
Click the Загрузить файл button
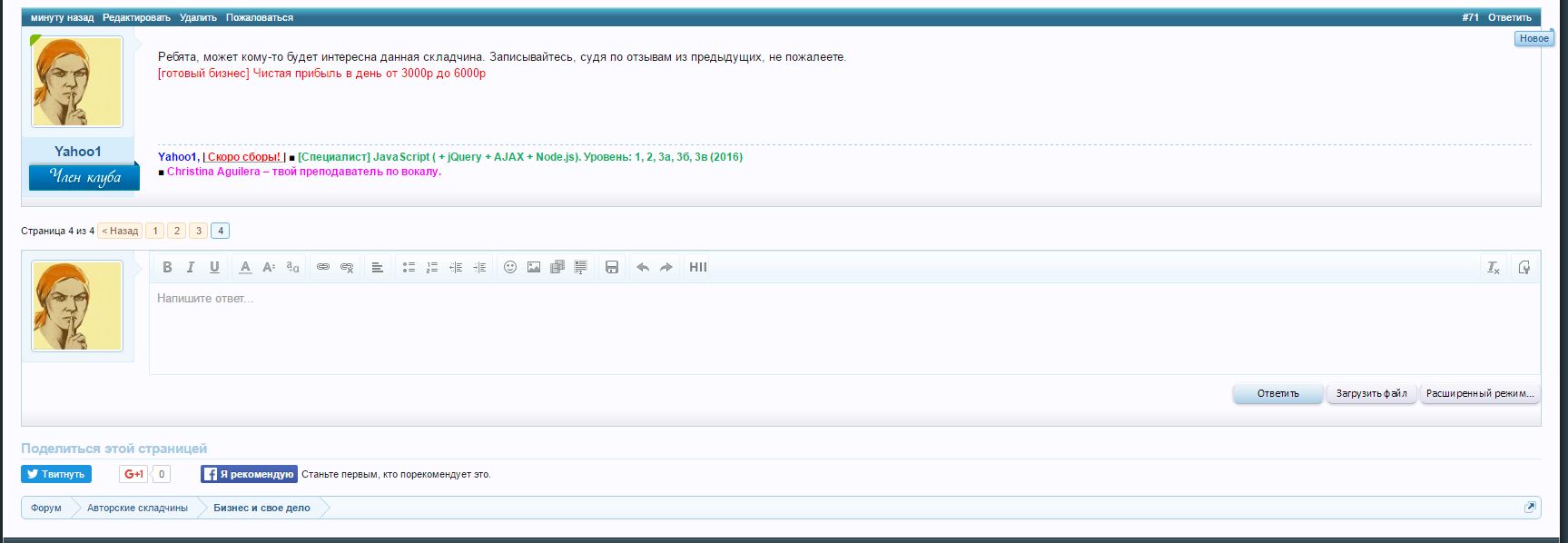coord(1371,393)
